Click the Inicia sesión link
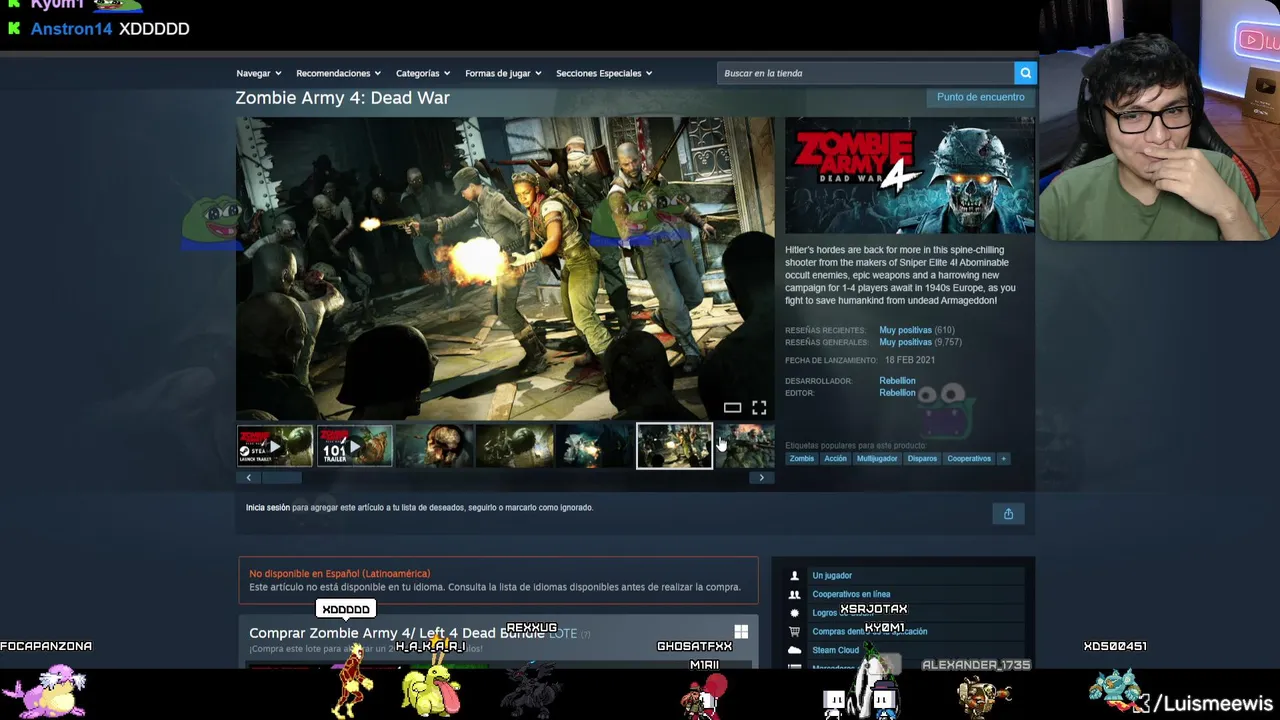1280x720 pixels. click(268, 508)
